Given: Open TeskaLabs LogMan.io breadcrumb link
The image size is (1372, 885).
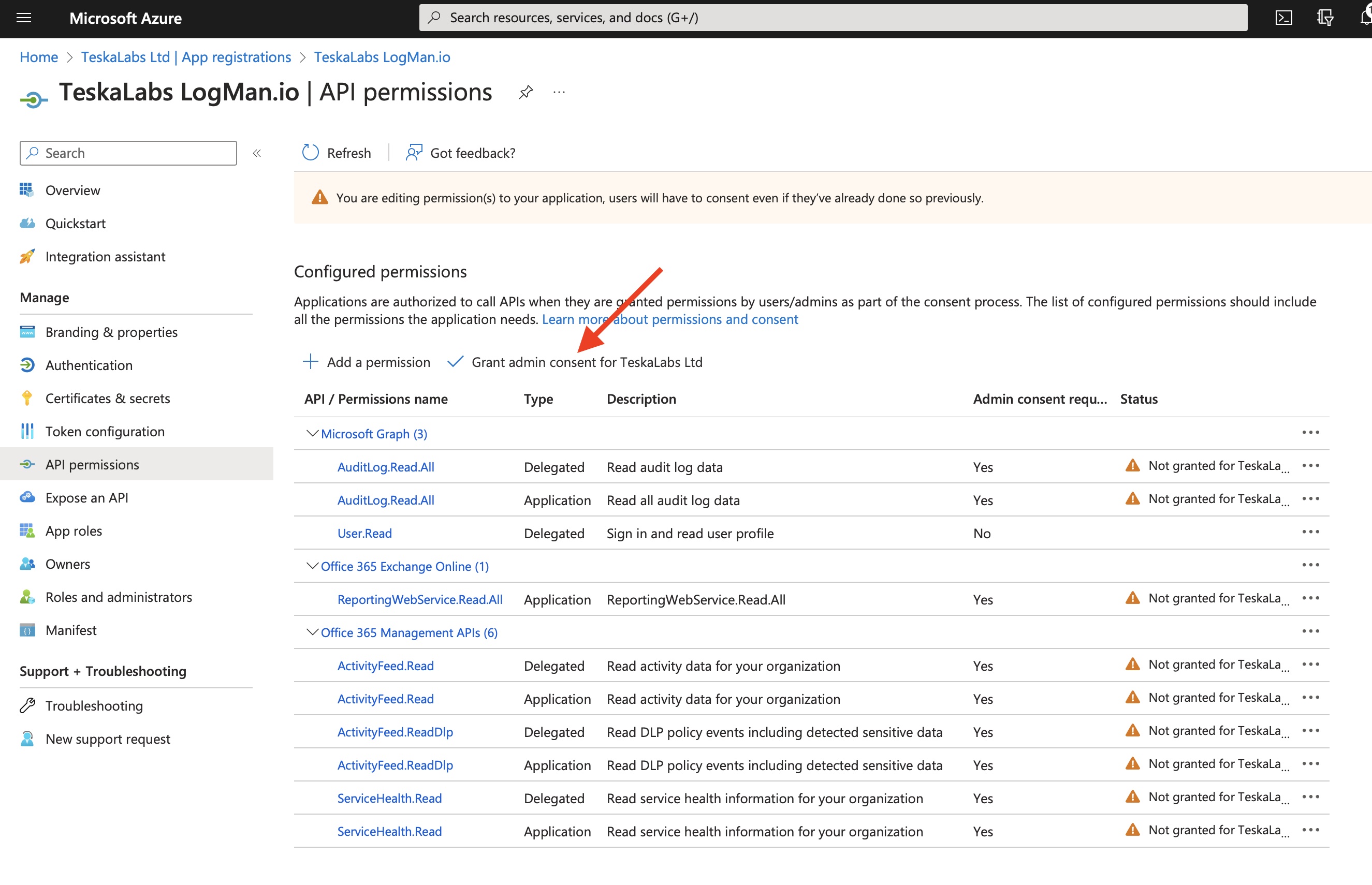Looking at the screenshot, I should 382,57.
